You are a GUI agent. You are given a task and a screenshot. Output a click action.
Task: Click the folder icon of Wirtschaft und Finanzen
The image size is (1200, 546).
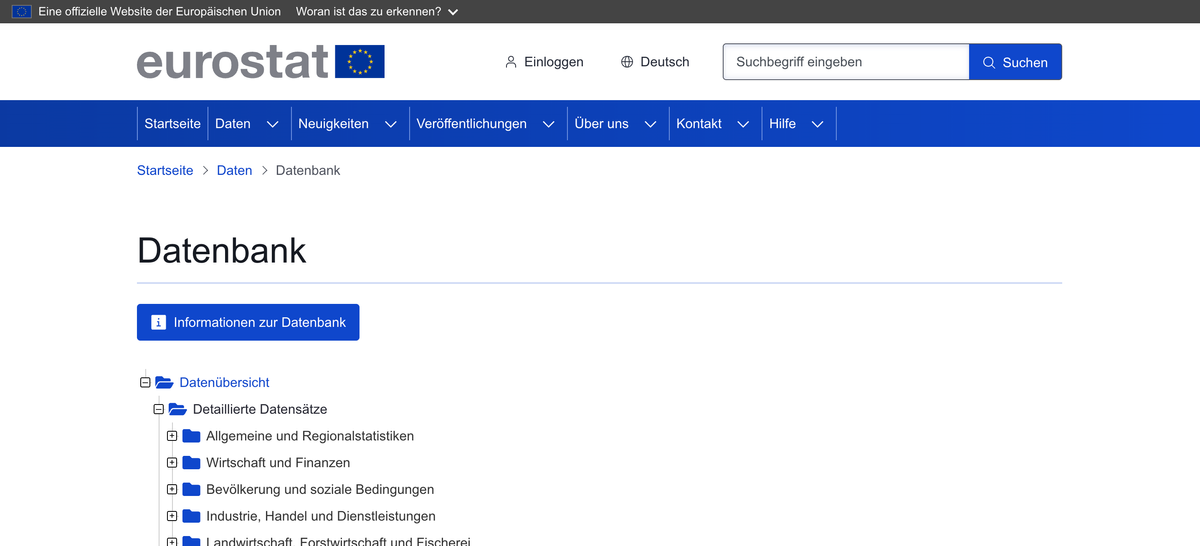191,463
